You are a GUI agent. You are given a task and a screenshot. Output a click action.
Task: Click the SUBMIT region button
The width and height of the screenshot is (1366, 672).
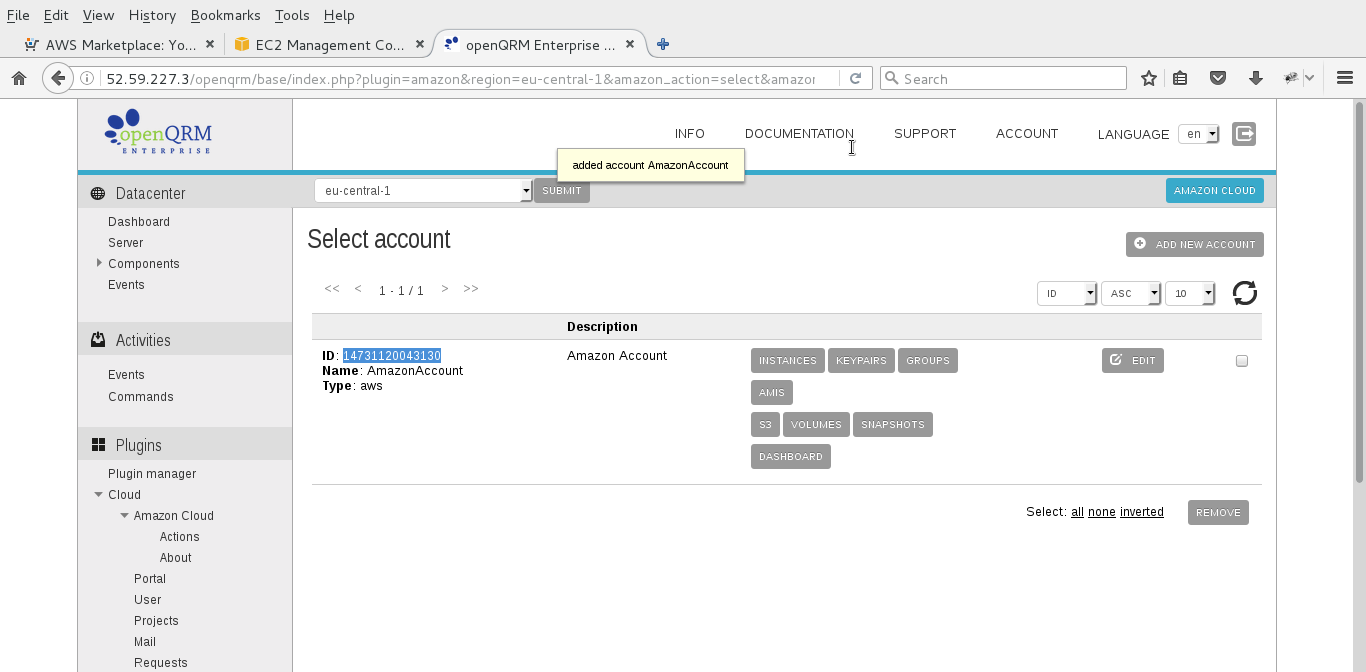[x=562, y=191]
